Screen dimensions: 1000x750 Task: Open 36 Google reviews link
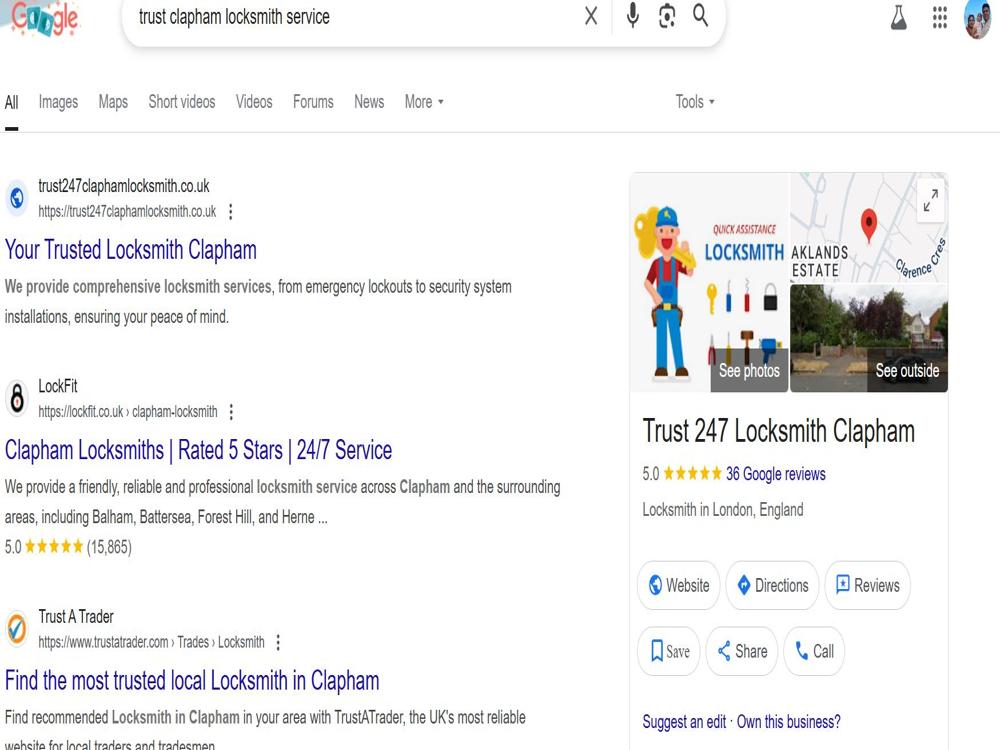click(x=776, y=474)
